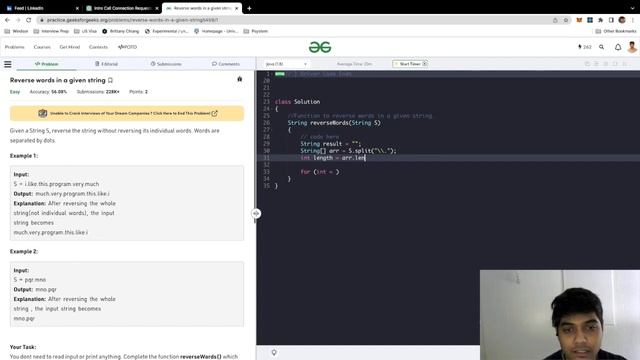Open the notifications bell
Viewport: 640px width, 360px height.
[x=618, y=47]
